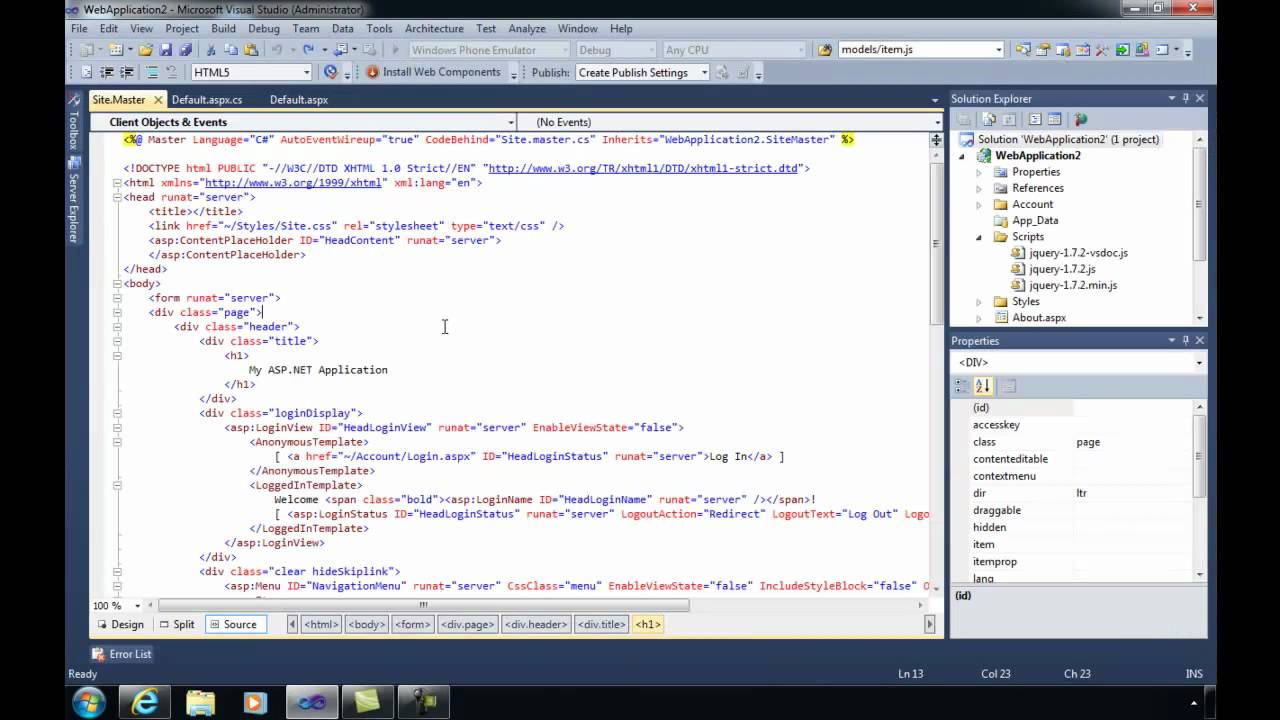Click the Paste clipboard icon

tap(249, 50)
